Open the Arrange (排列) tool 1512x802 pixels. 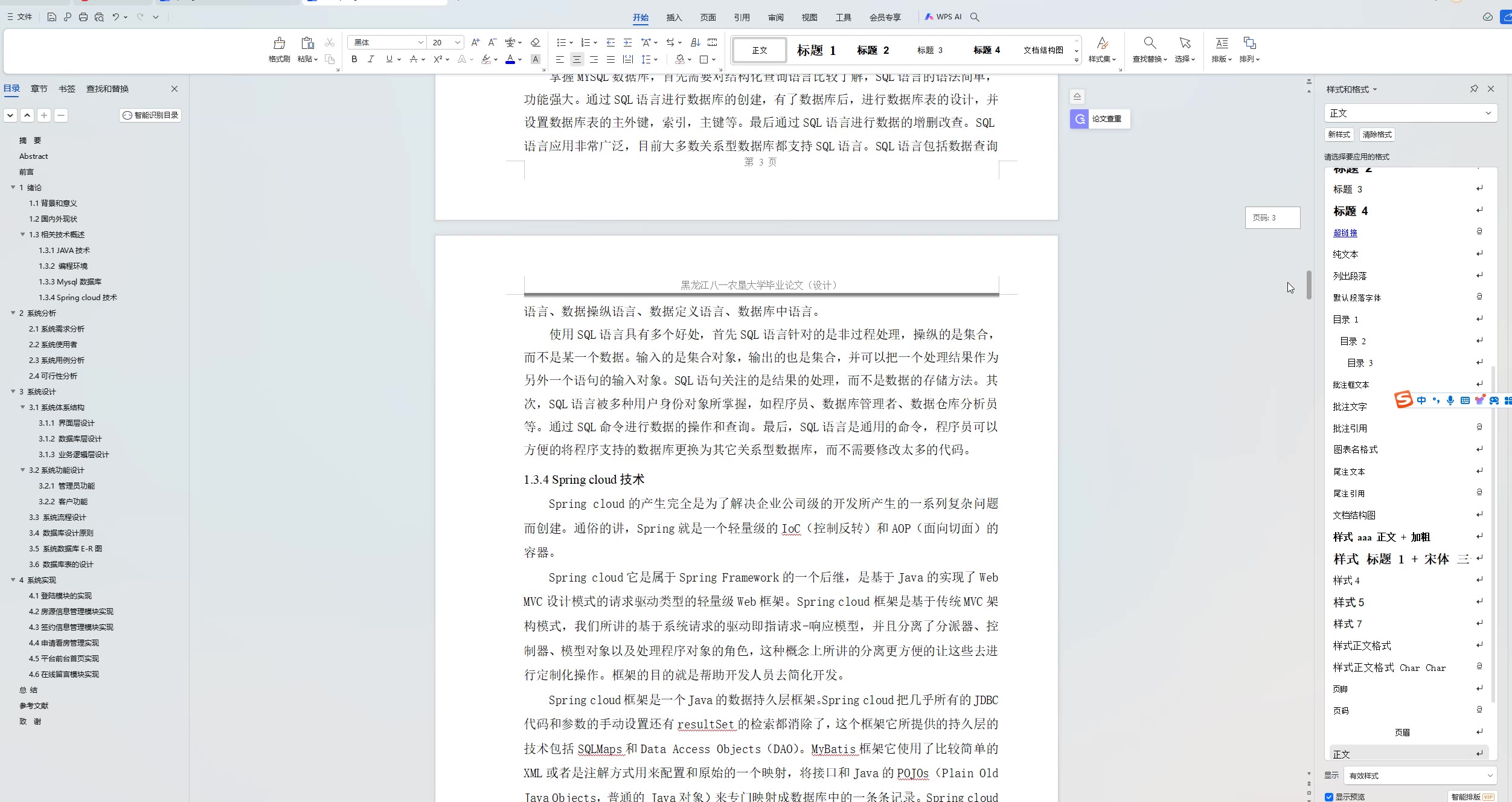click(1249, 50)
